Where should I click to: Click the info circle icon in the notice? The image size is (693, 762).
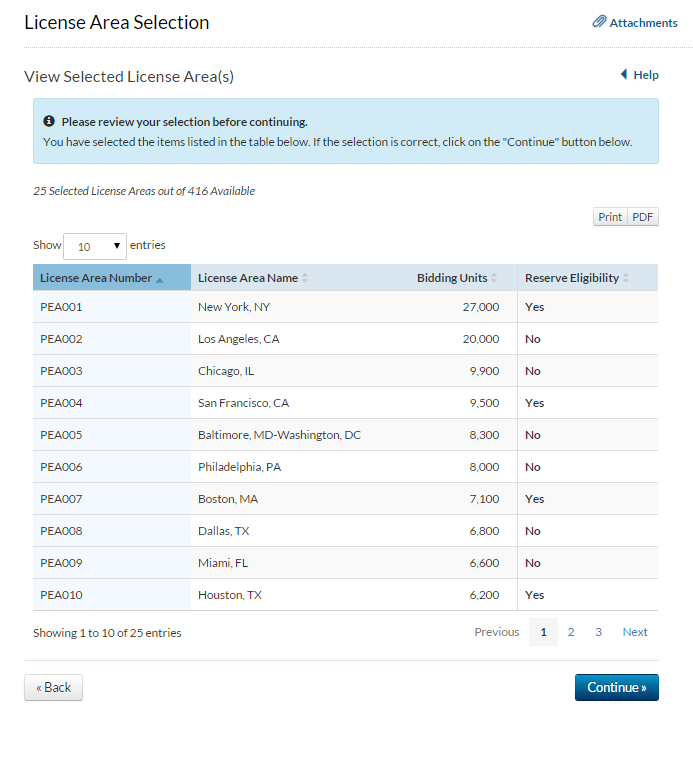coord(49,122)
